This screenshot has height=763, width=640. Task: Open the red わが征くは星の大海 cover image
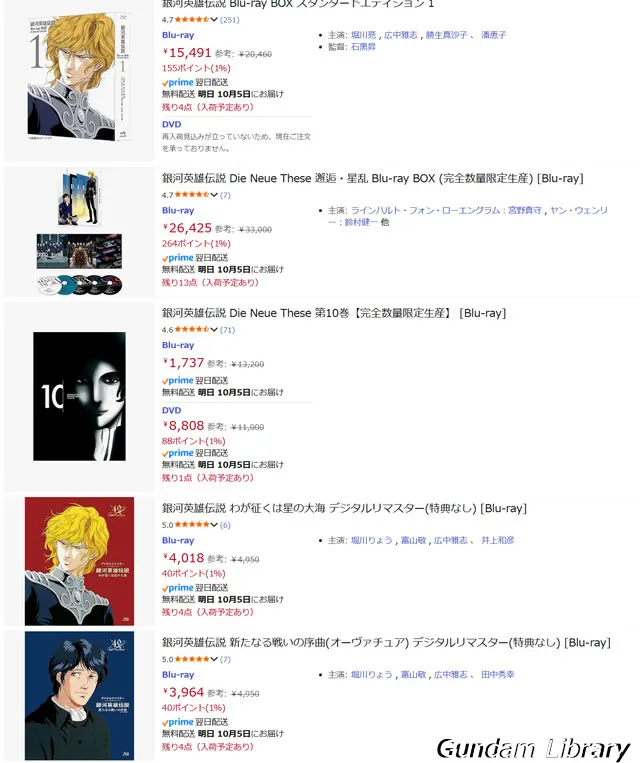pos(79,561)
